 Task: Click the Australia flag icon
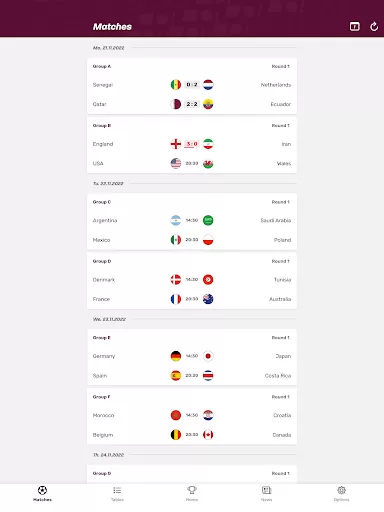(x=208, y=299)
